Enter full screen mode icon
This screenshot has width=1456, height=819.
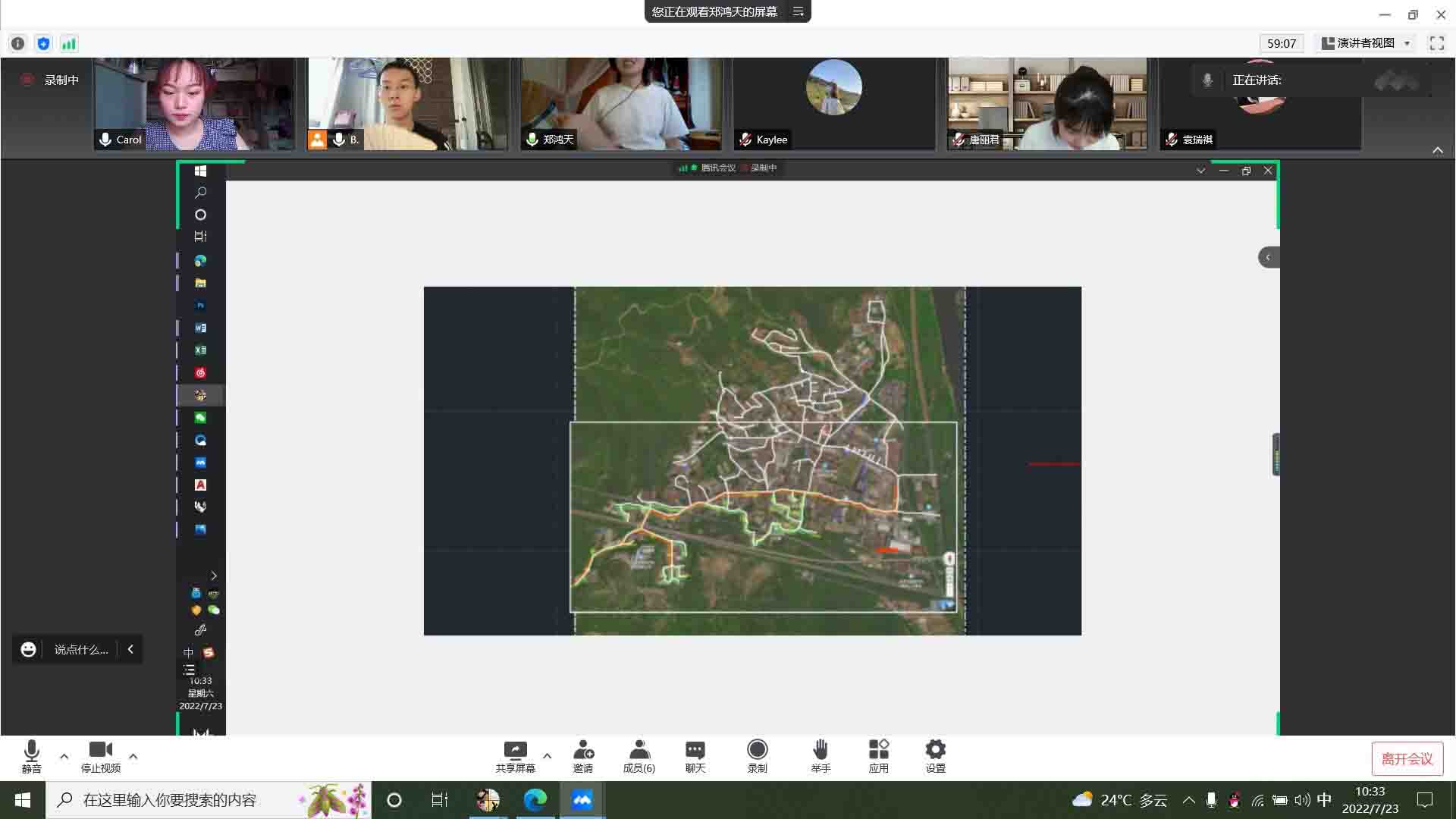point(1436,43)
